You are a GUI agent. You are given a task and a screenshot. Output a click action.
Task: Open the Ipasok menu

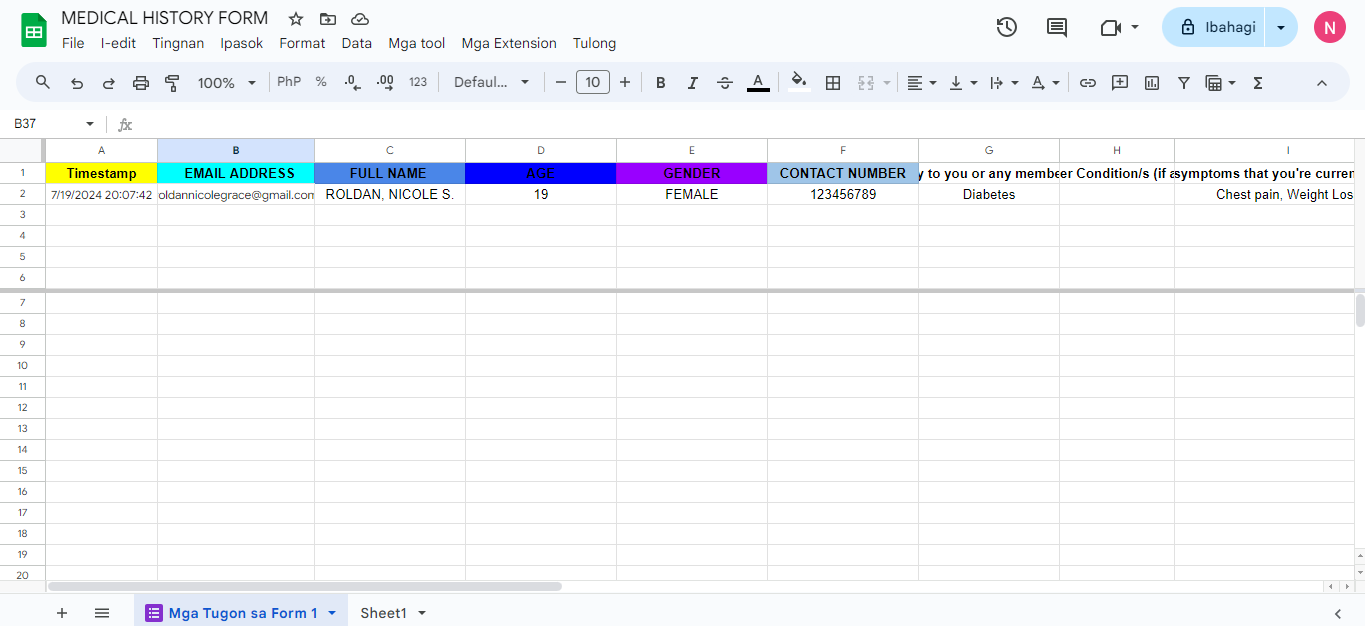(x=242, y=43)
